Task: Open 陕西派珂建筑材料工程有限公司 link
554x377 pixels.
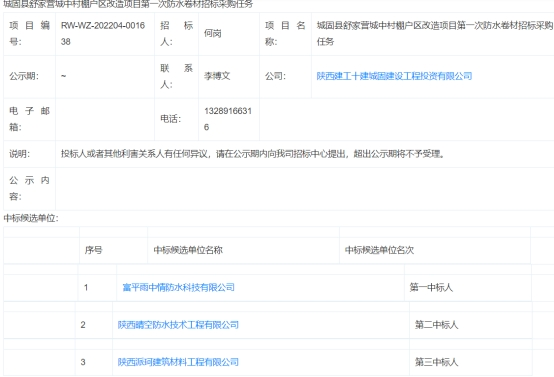Action: [178, 362]
